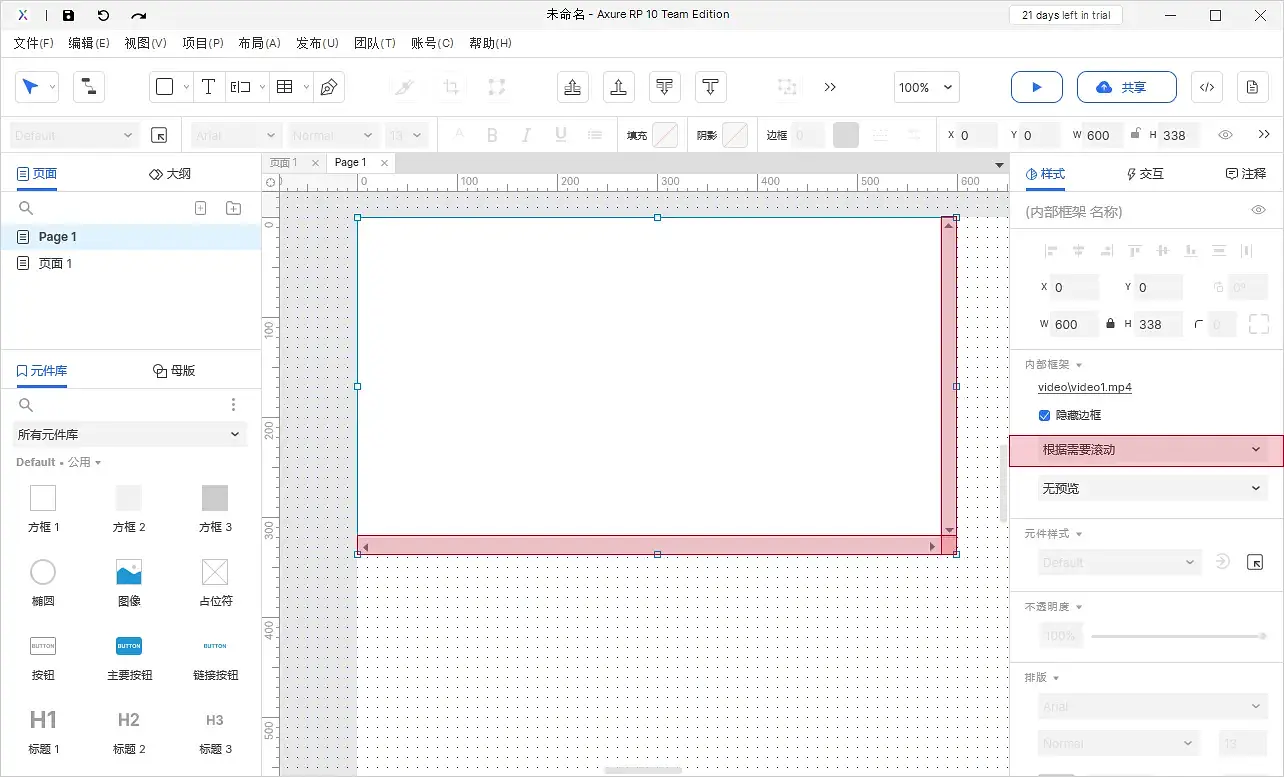
Task: Click the 填充 fill color swatch
Action: [665, 135]
